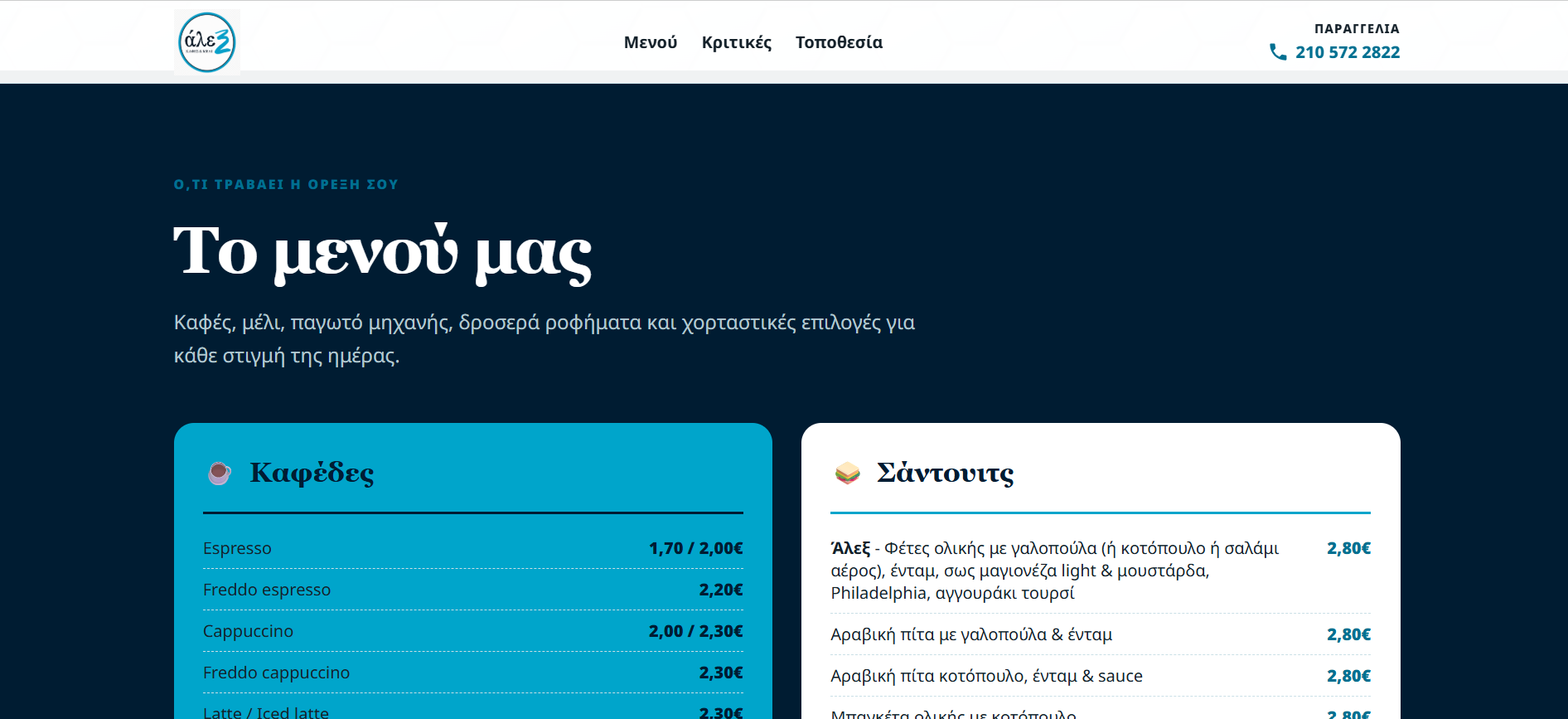The height and width of the screenshot is (719, 1568).
Task: Click the coffee cup icon next to Καφέδες
Action: click(x=219, y=473)
